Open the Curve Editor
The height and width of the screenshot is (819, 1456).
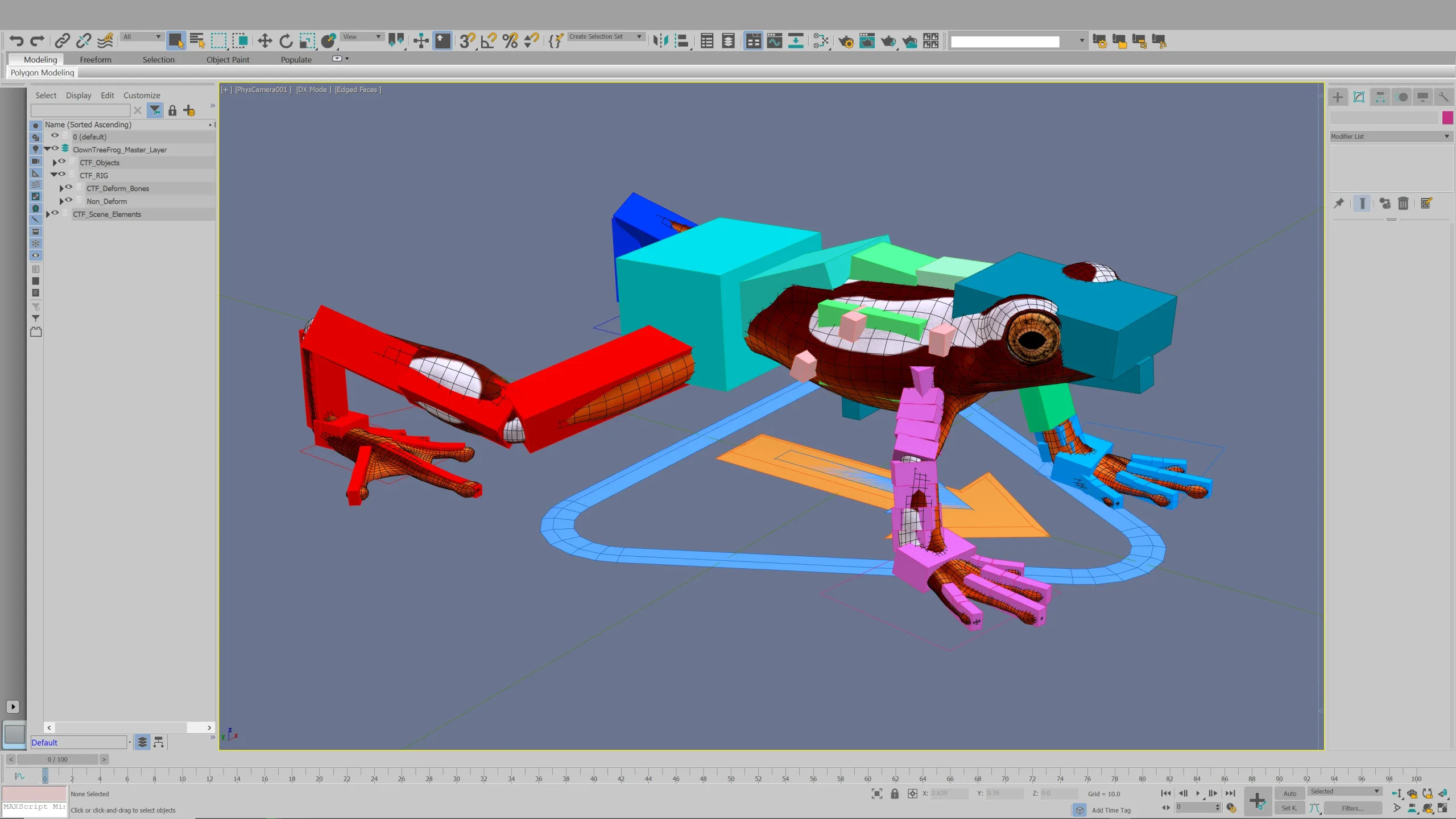tap(774, 40)
